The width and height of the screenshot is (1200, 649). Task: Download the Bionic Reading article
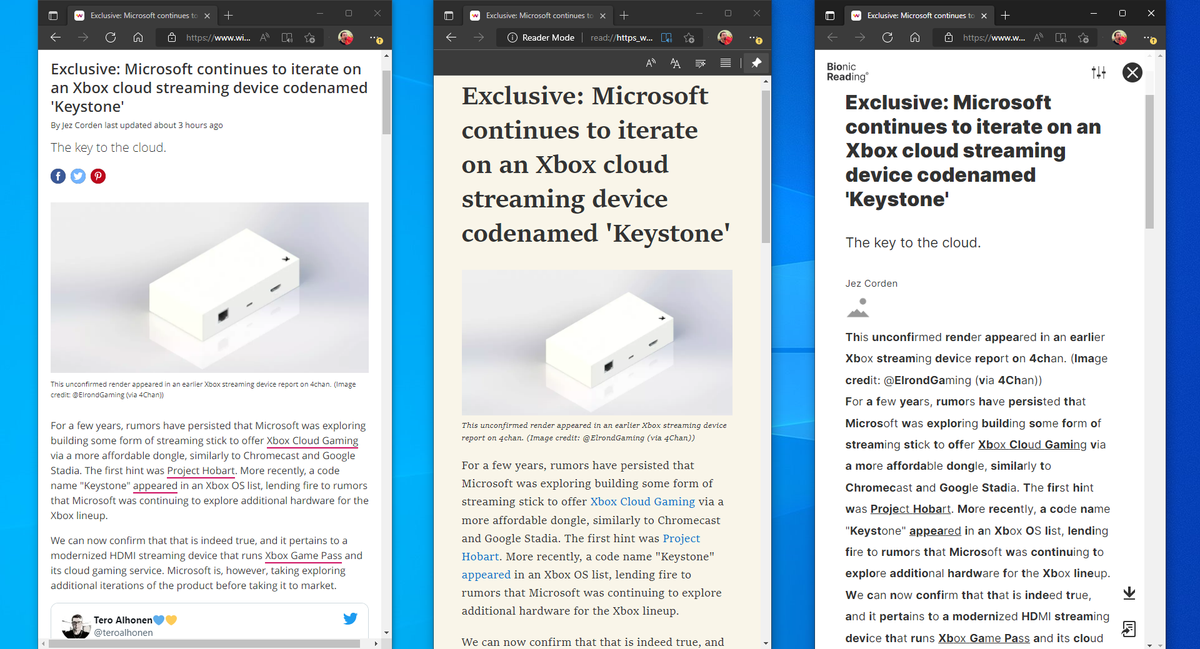click(x=1129, y=592)
